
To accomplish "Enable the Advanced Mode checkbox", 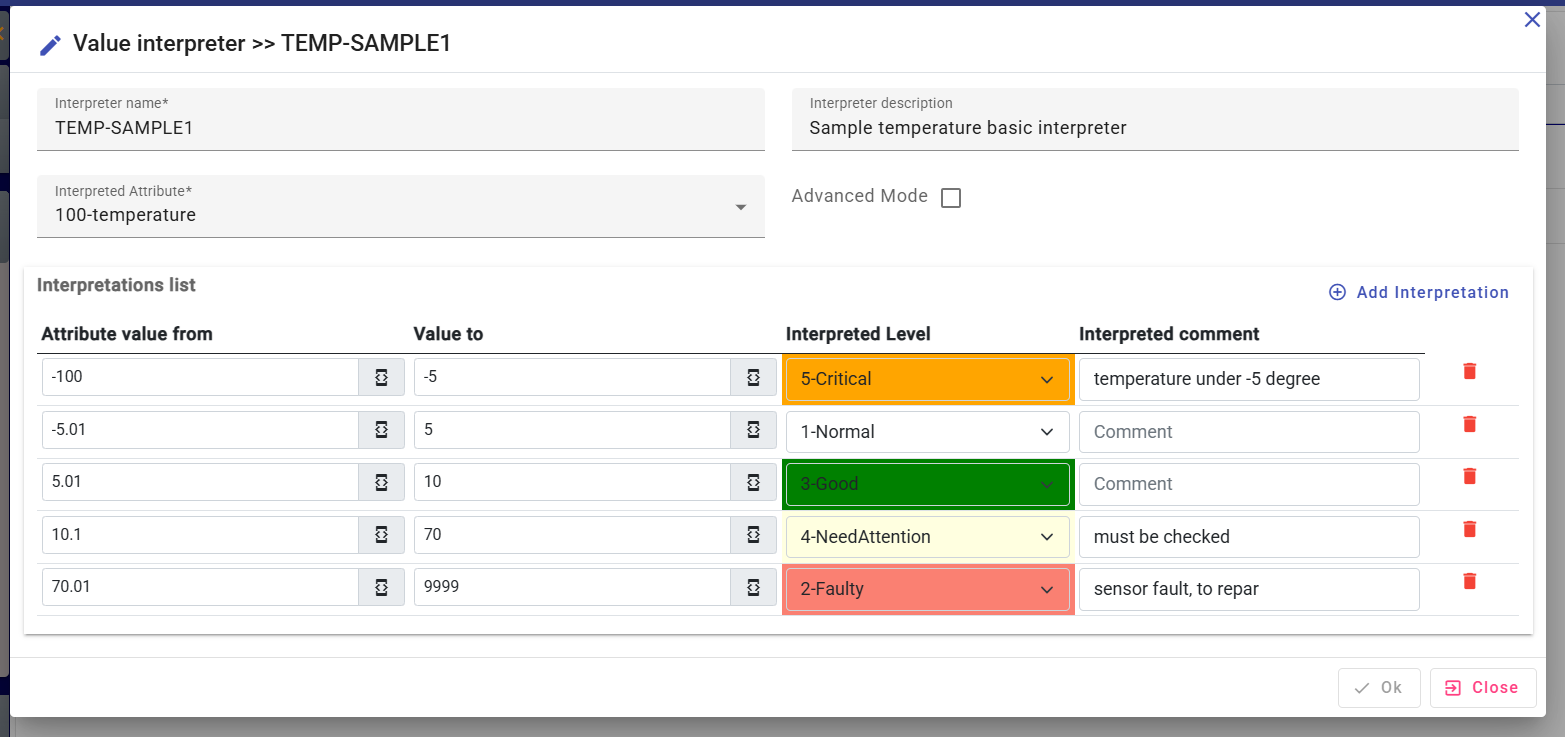I will point(951,198).
